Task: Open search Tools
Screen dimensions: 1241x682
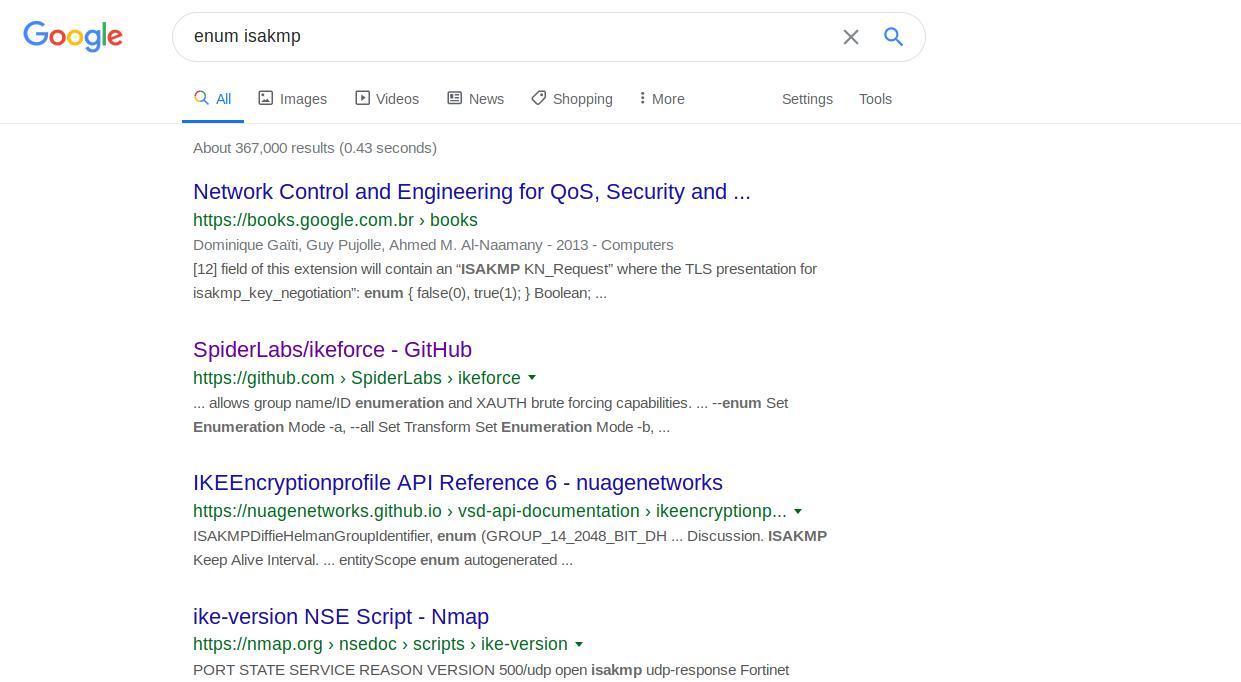Action: [875, 99]
